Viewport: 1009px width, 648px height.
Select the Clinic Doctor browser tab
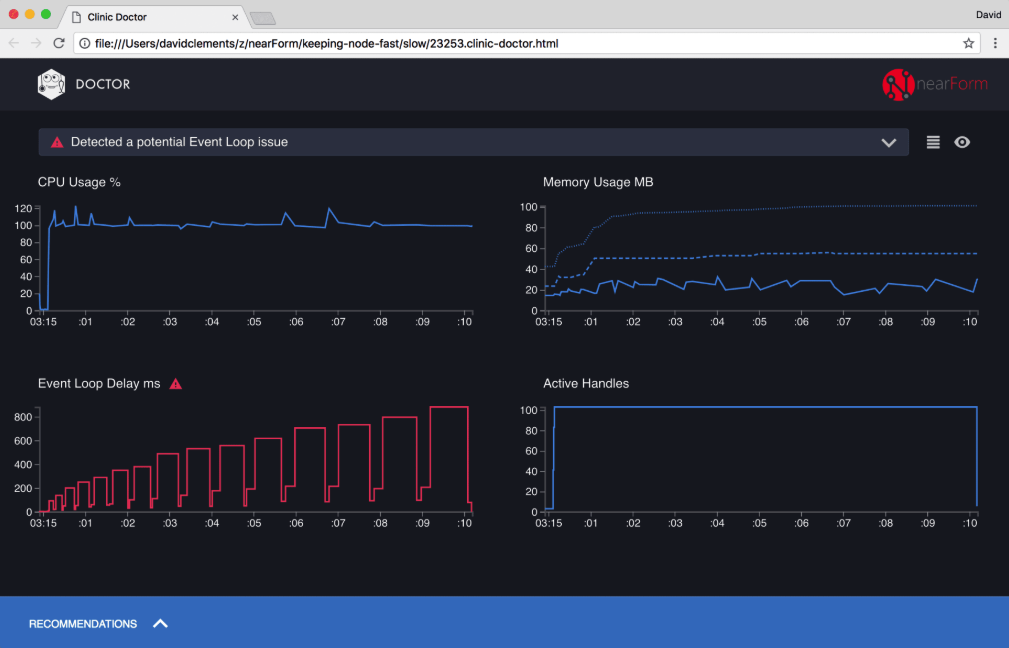coord(154,17)
